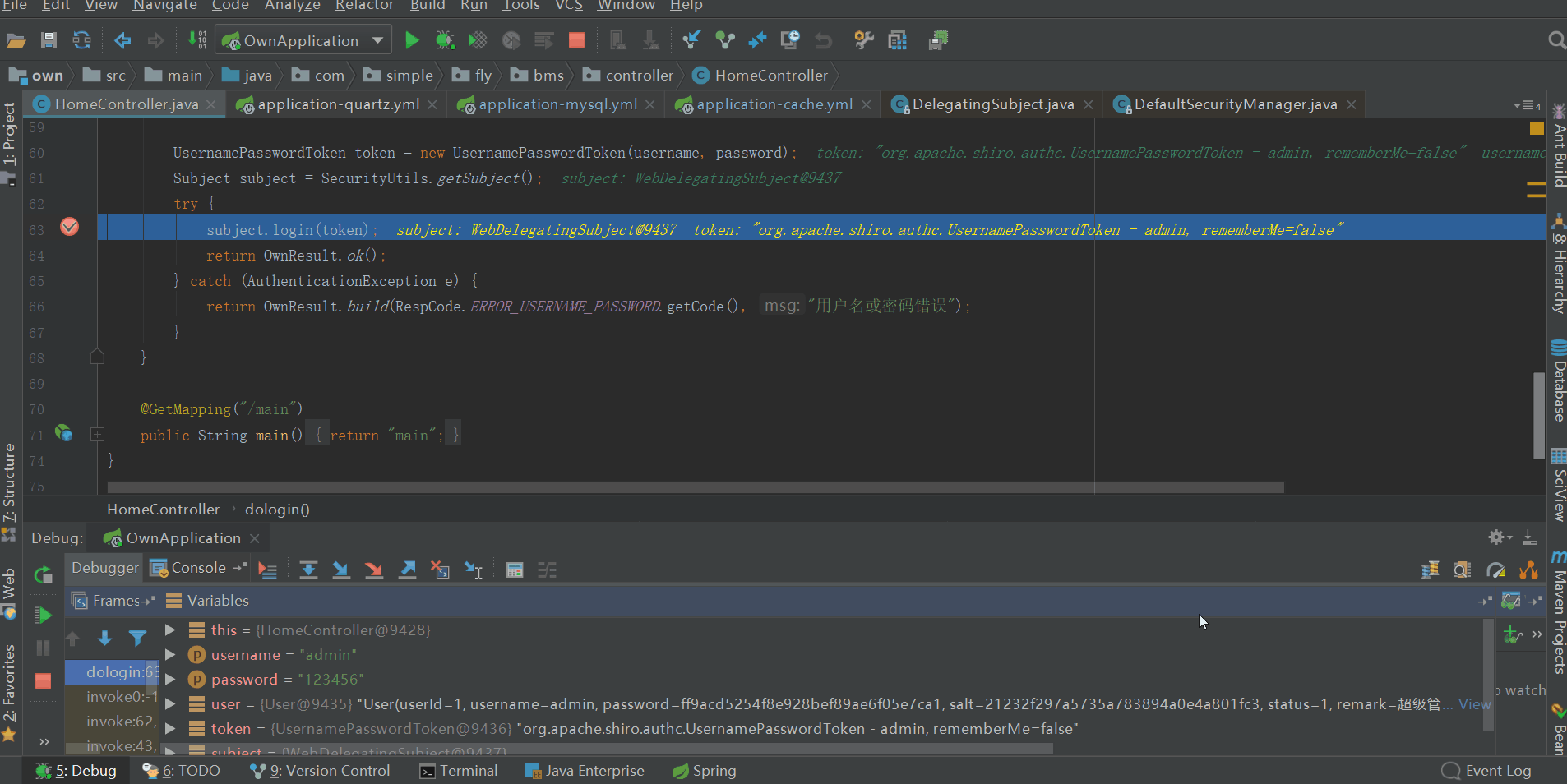The width and height of the screenshot is (1567, 784).
Task: Step out using the blue up-right arrow
Action: pos(407,570)
